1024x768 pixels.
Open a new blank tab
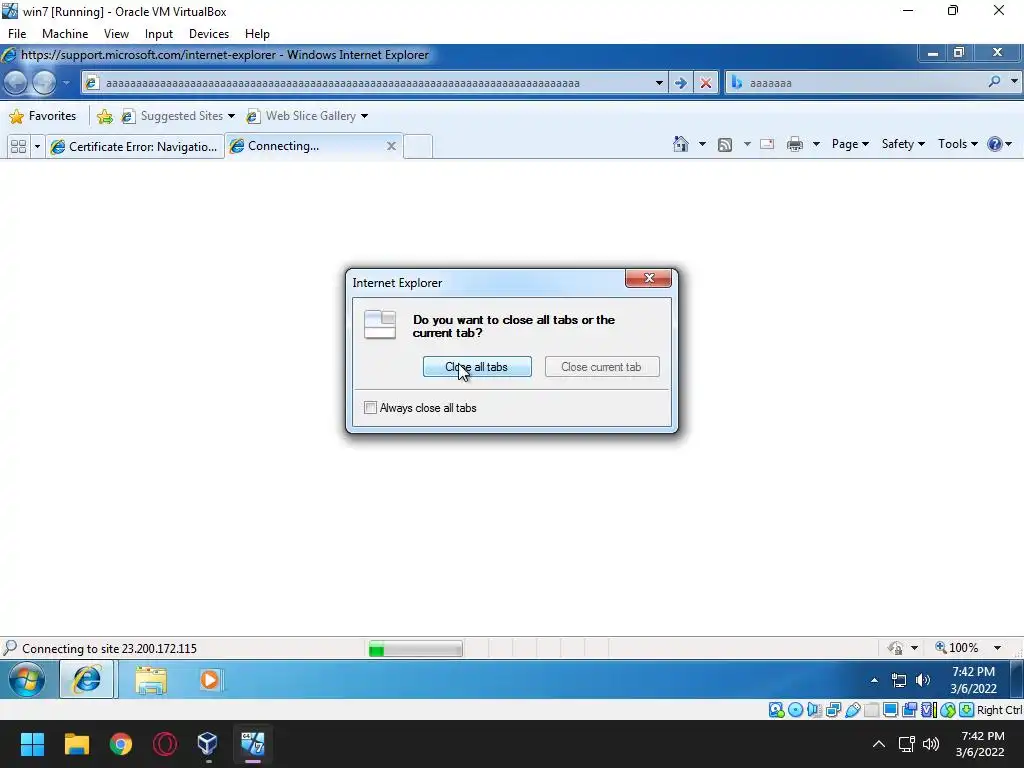tap(418, 146)
